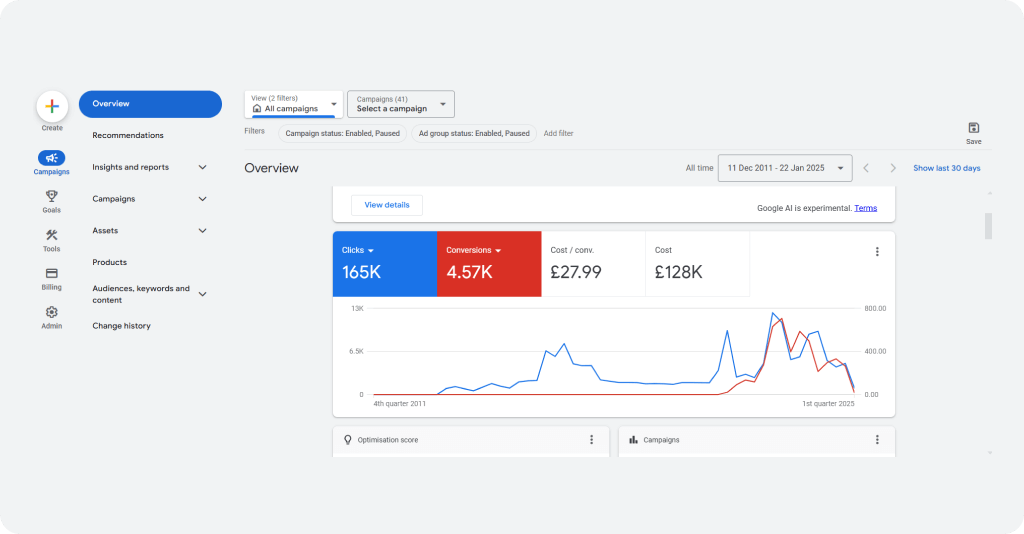Click the red Conversions metric tile
The height and width of the screenshot is (534, 1024).
(x=489, y=264)
